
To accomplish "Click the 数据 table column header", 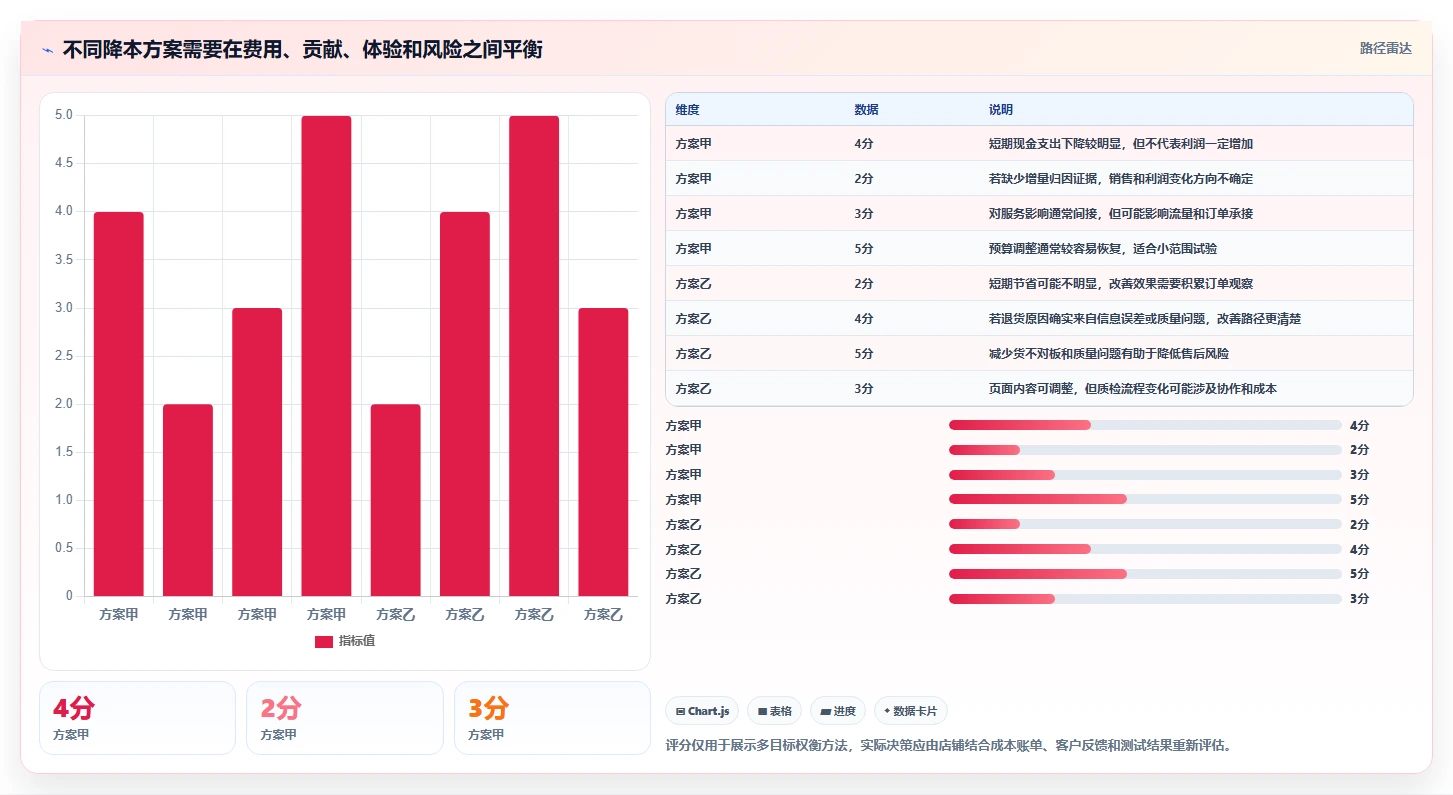I will point(867,110).
